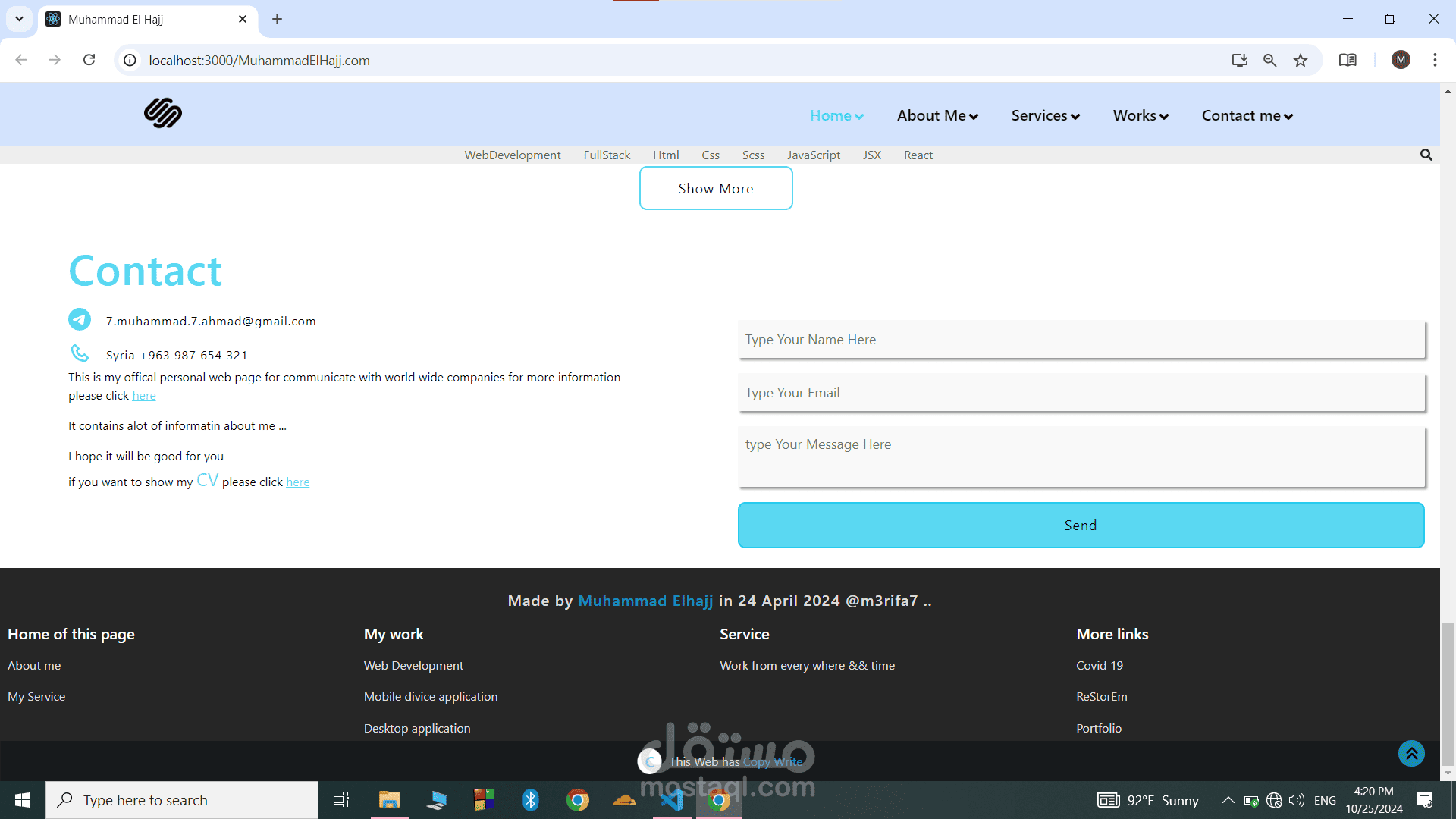Open the Services dropdown menu

click(1045, 115)
